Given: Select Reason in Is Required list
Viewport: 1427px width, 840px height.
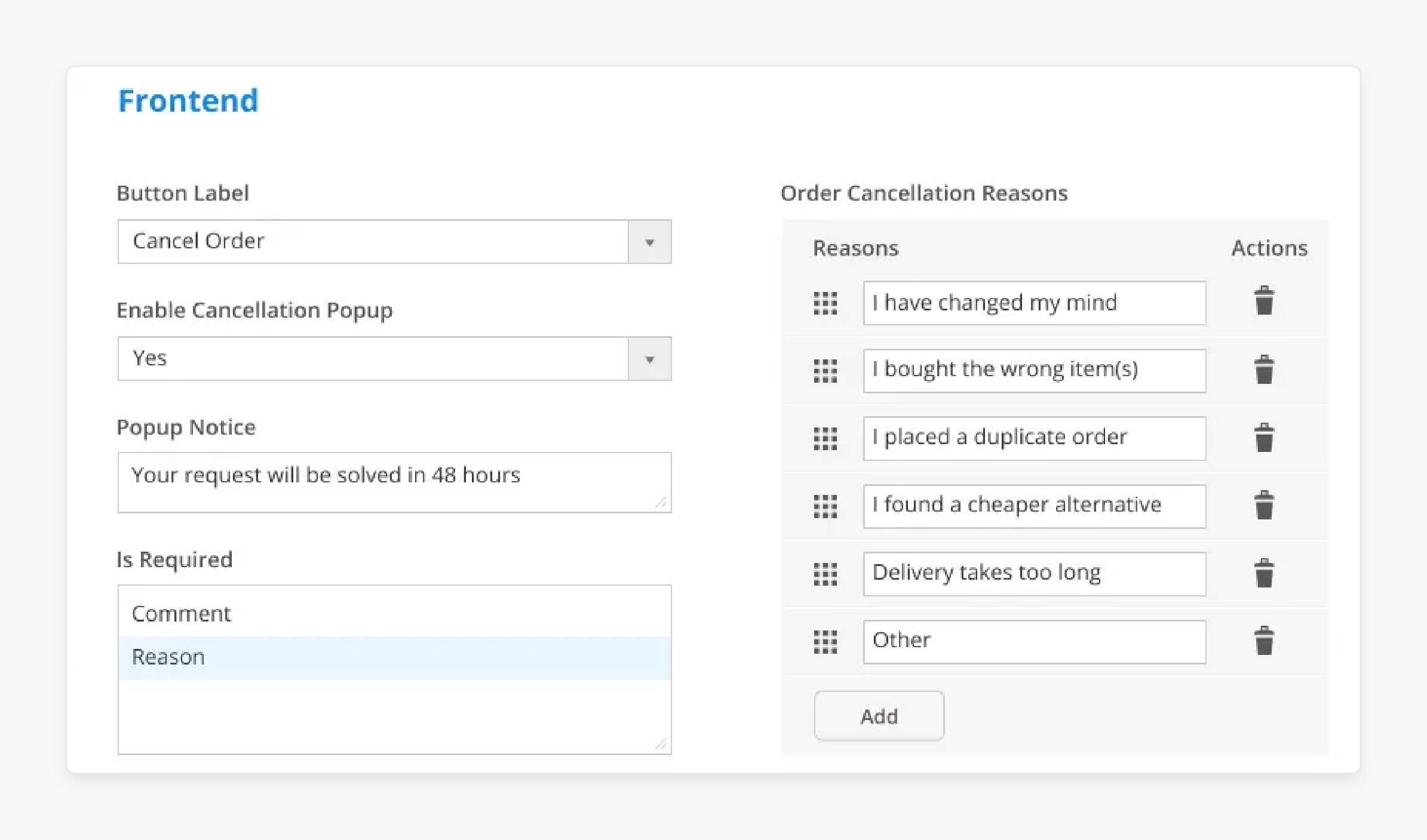Looking at the screenshot, I should (394, 657).
